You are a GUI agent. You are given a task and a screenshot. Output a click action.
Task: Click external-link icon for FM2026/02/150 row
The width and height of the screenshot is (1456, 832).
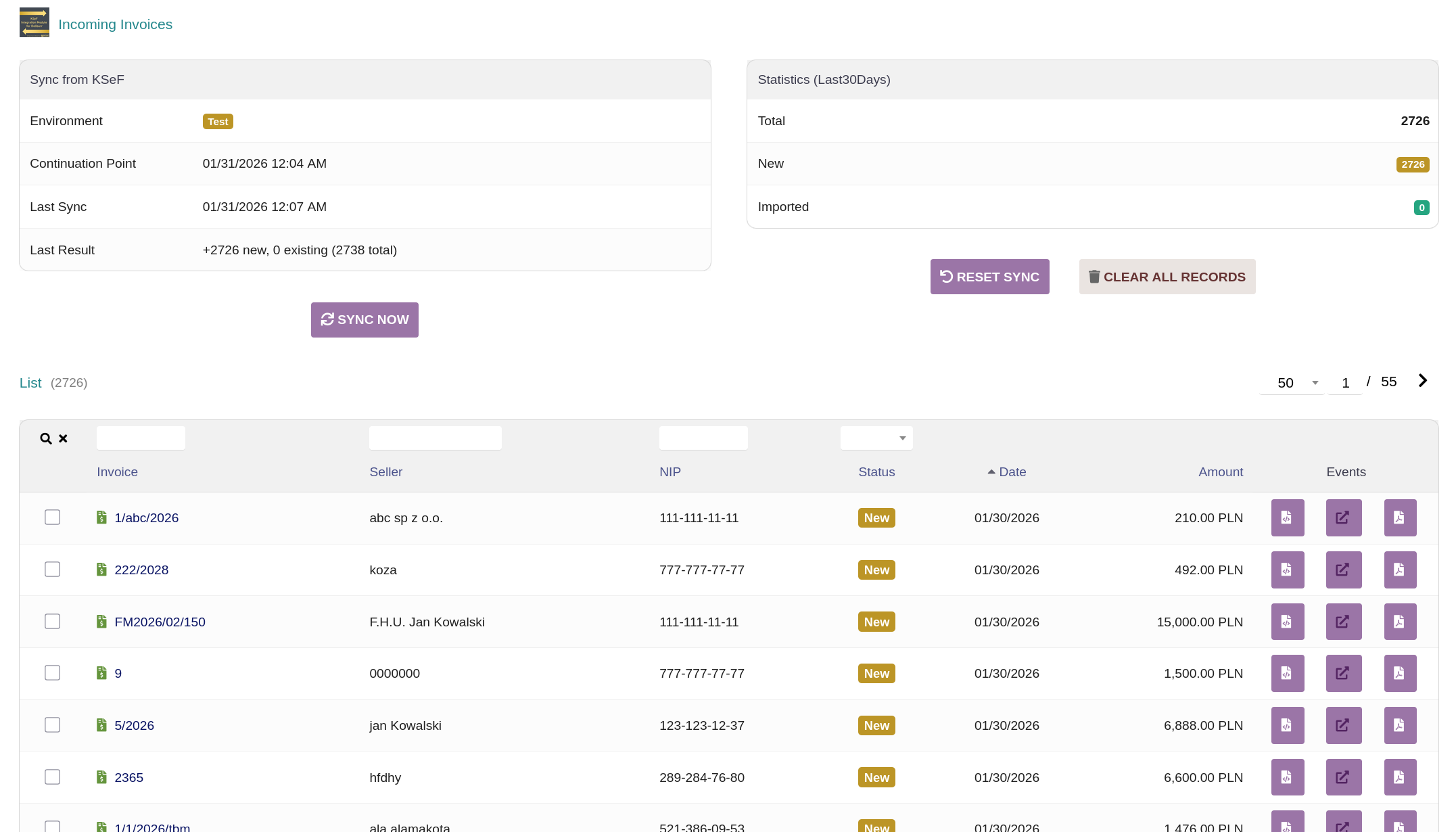click(1343, 622)
